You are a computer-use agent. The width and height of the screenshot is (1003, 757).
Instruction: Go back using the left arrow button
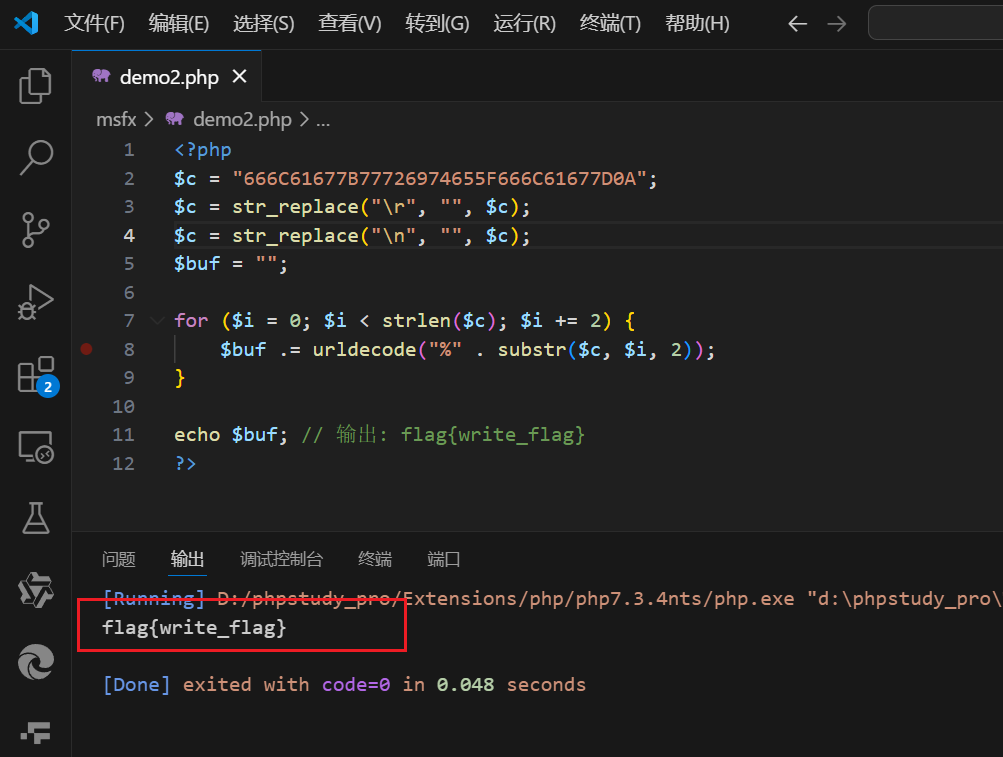797,23
